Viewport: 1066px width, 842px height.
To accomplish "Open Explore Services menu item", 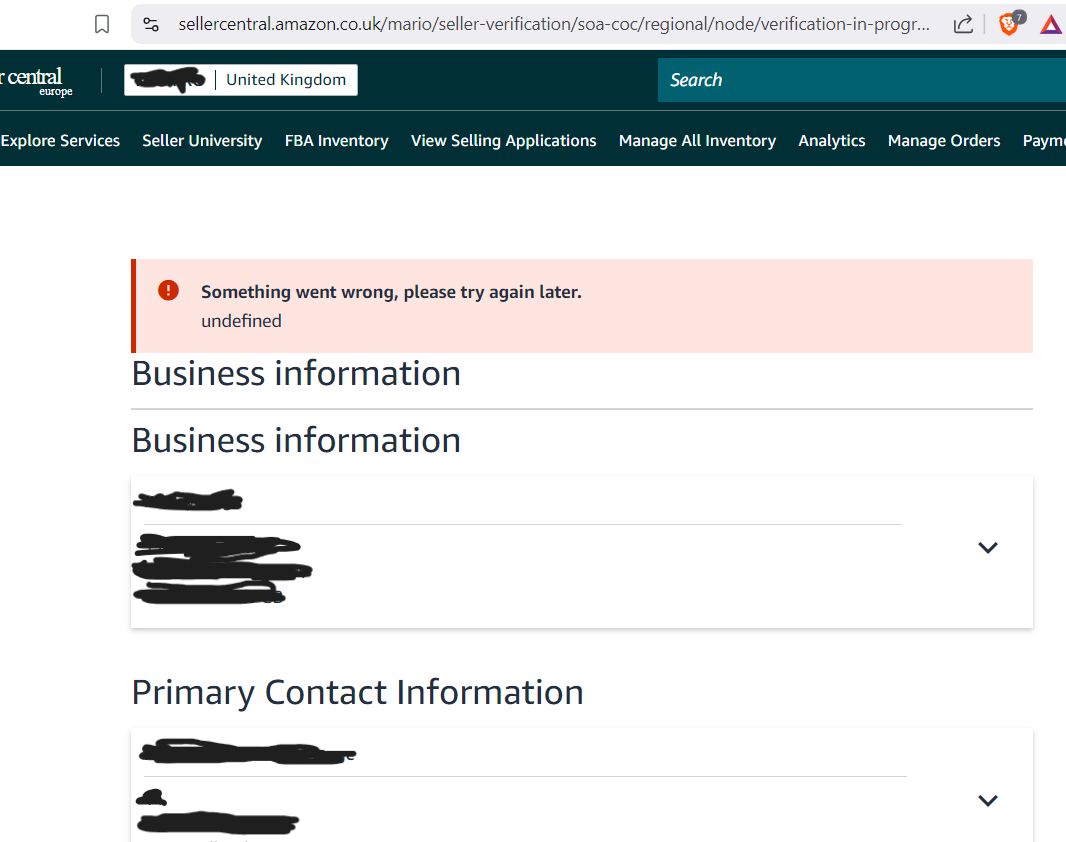I will point(60,141).
